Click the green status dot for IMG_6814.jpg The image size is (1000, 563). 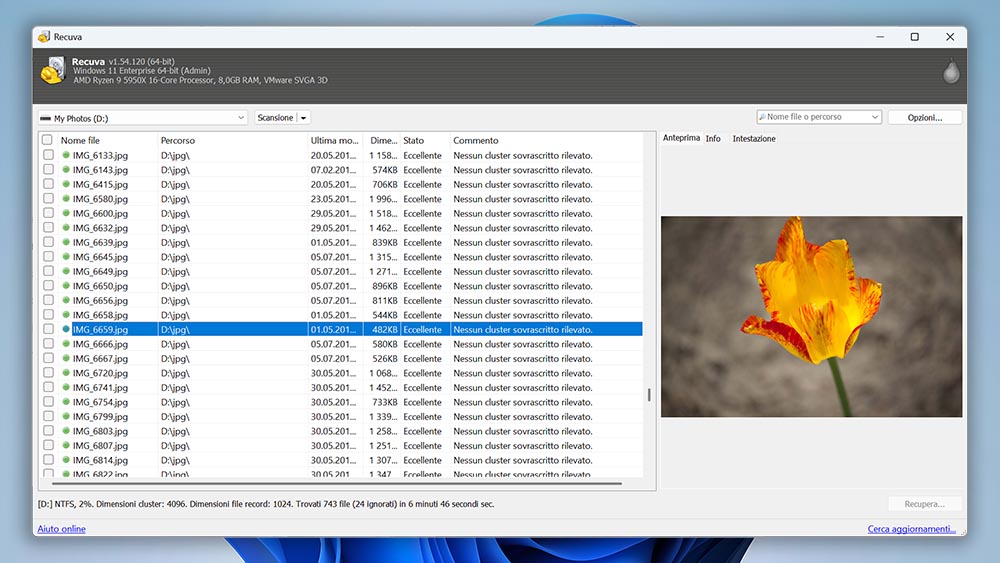[x=66, y=460]
